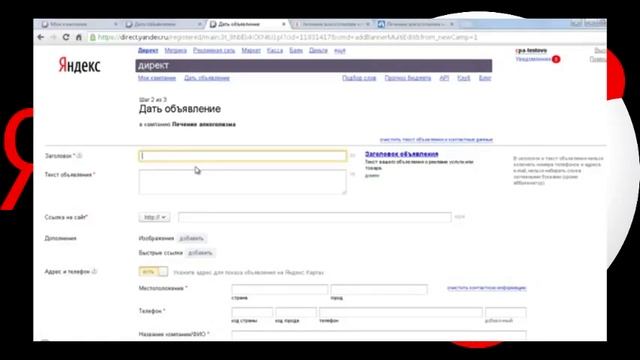The width and height of the screenshot is (640, 360).
Task: Switch to the fifth browser tab with blue icon
Action: 416,24
